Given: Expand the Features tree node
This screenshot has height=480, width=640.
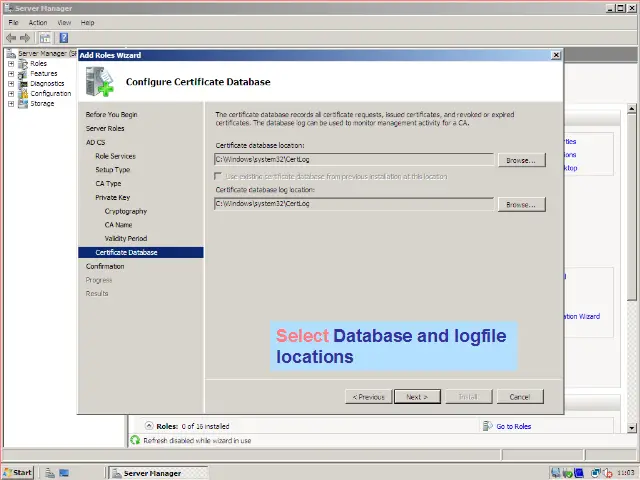Looking at the screenshot, I should click(11, 74).
